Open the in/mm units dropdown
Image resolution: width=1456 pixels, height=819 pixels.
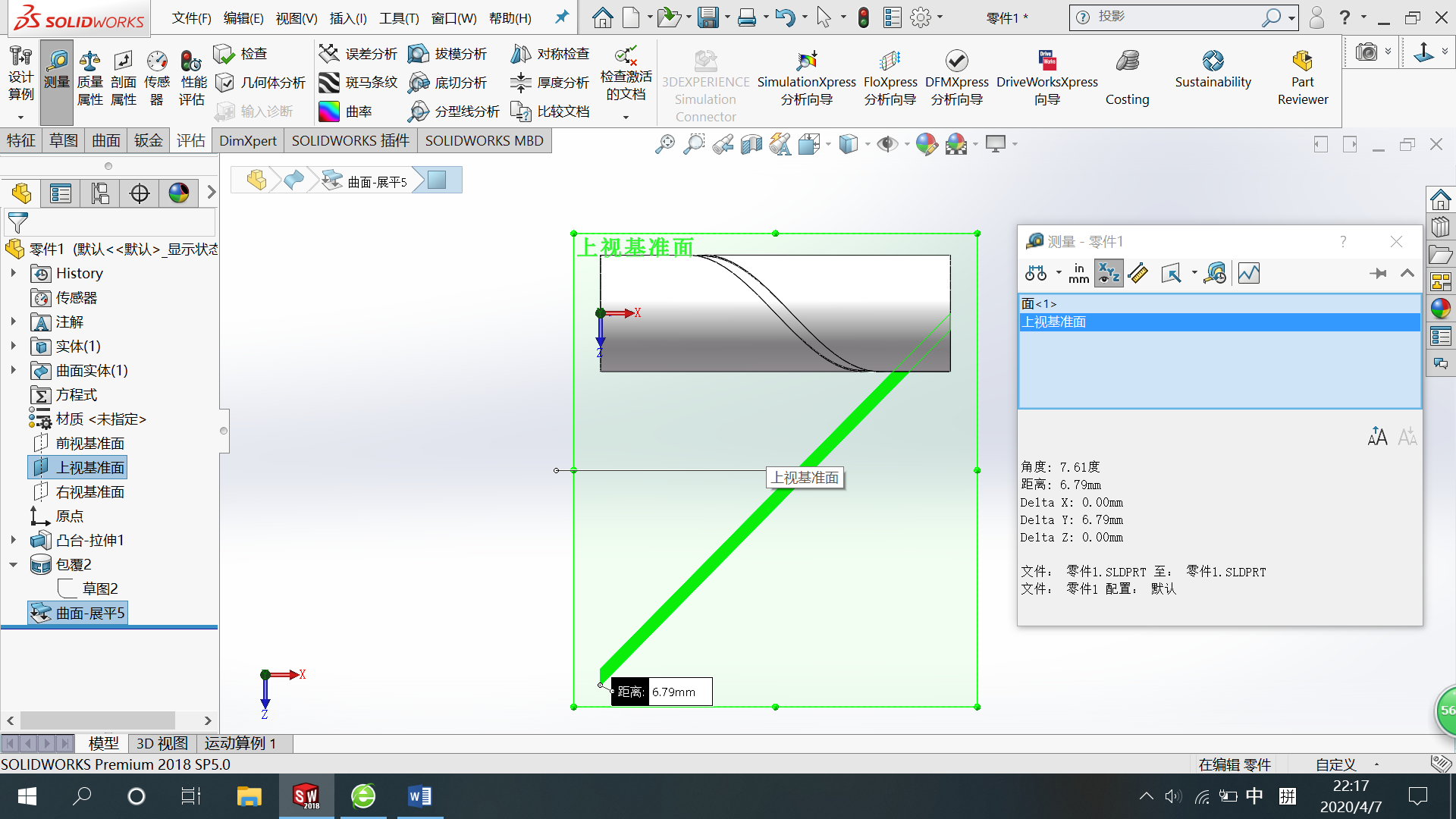(x=1078, y=274)
